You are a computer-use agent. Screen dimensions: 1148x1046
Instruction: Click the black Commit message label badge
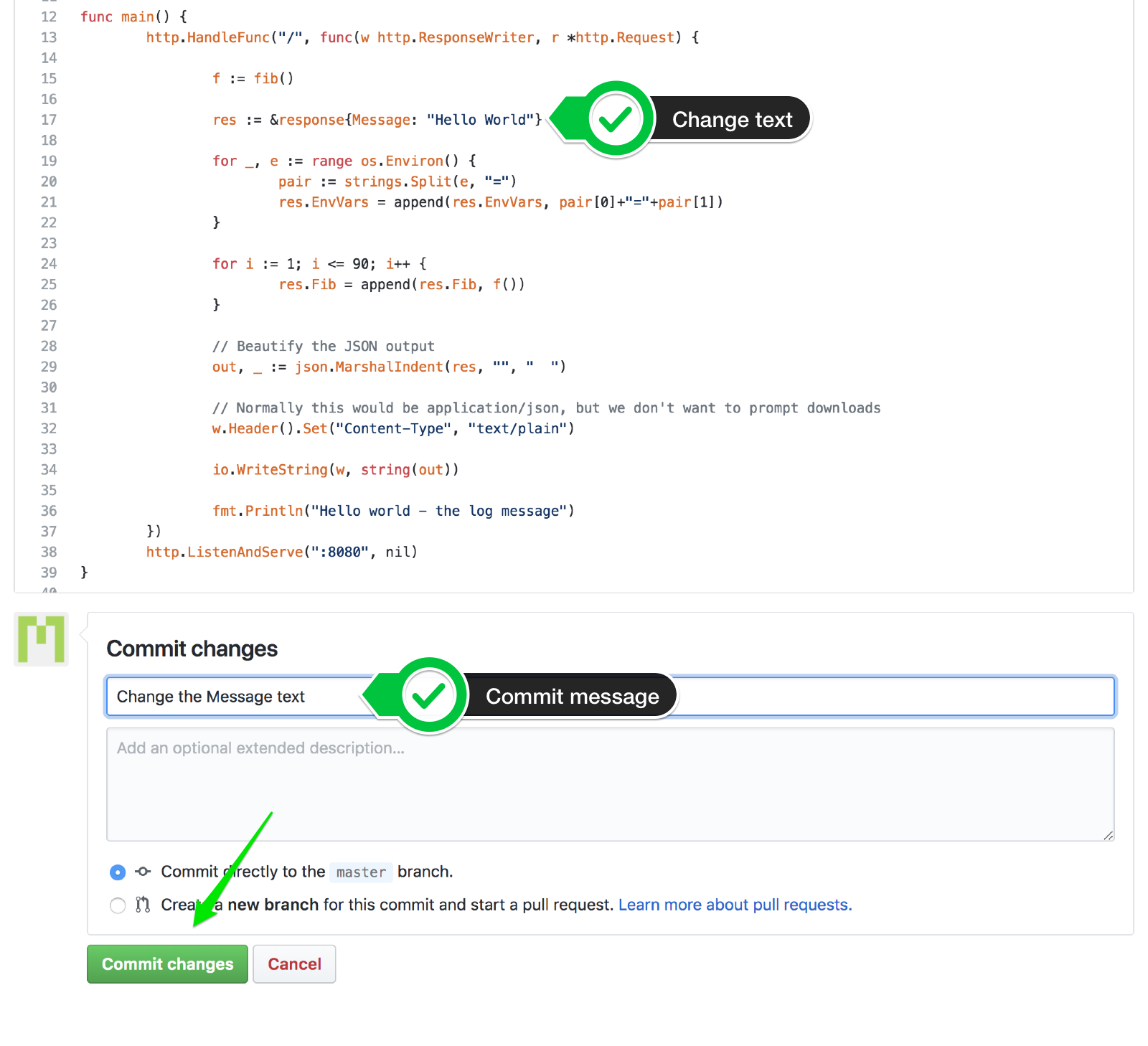coord(572,695)
